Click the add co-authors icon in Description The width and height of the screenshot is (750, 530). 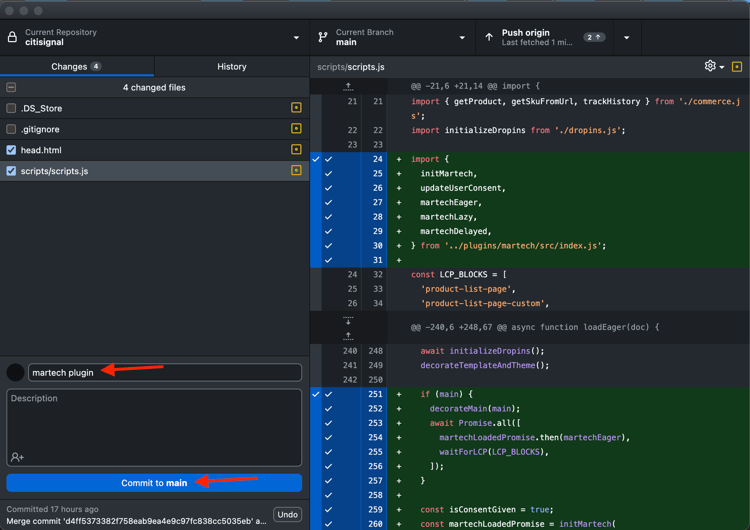click(17, 457)
